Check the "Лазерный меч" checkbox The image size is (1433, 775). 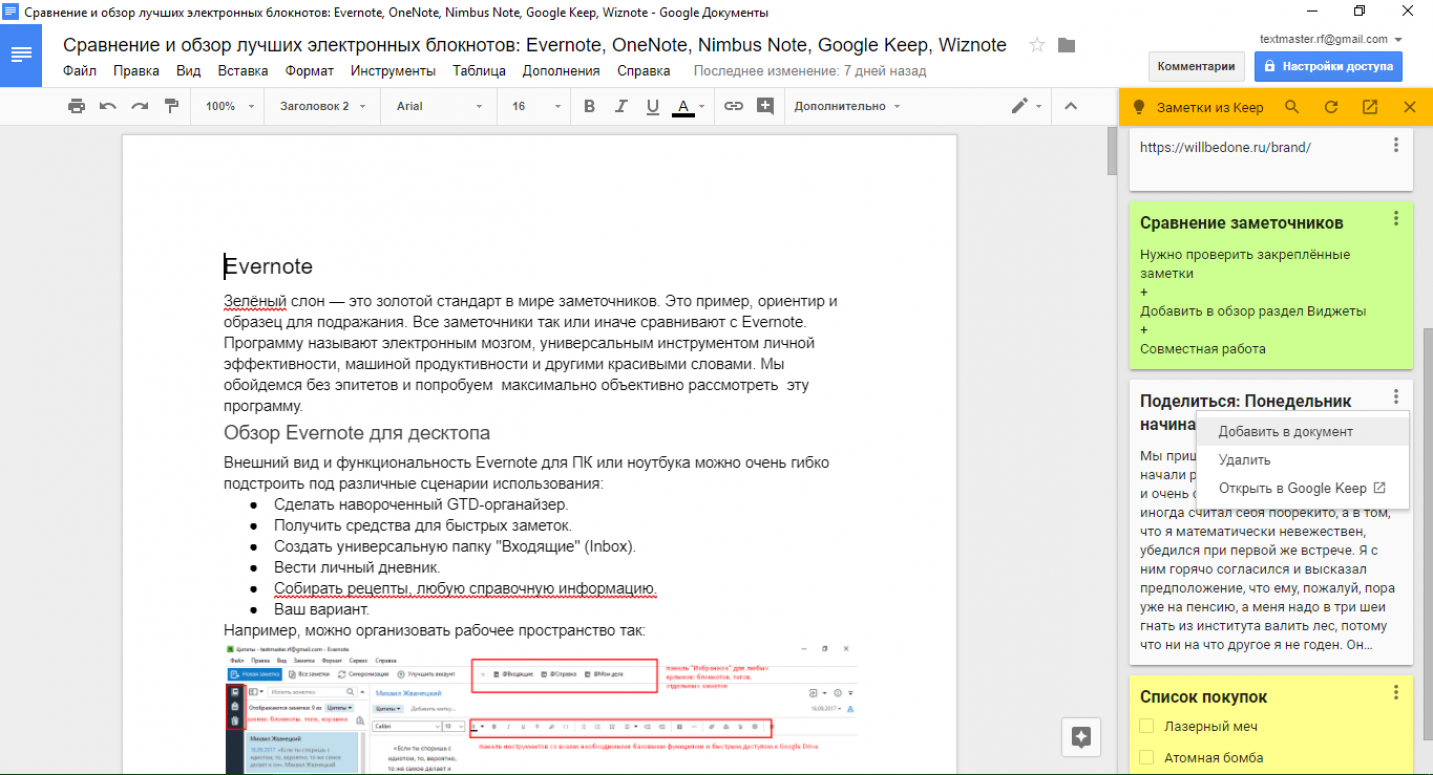1147,726
